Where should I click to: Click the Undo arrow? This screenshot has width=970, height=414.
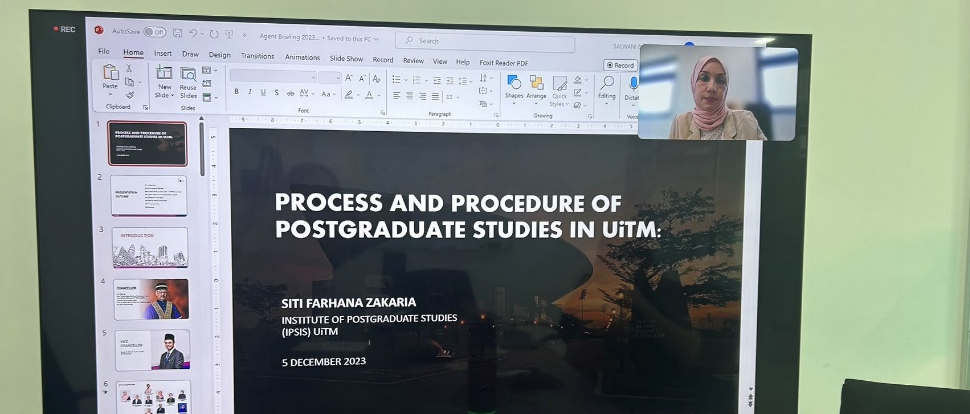(193, 33)
